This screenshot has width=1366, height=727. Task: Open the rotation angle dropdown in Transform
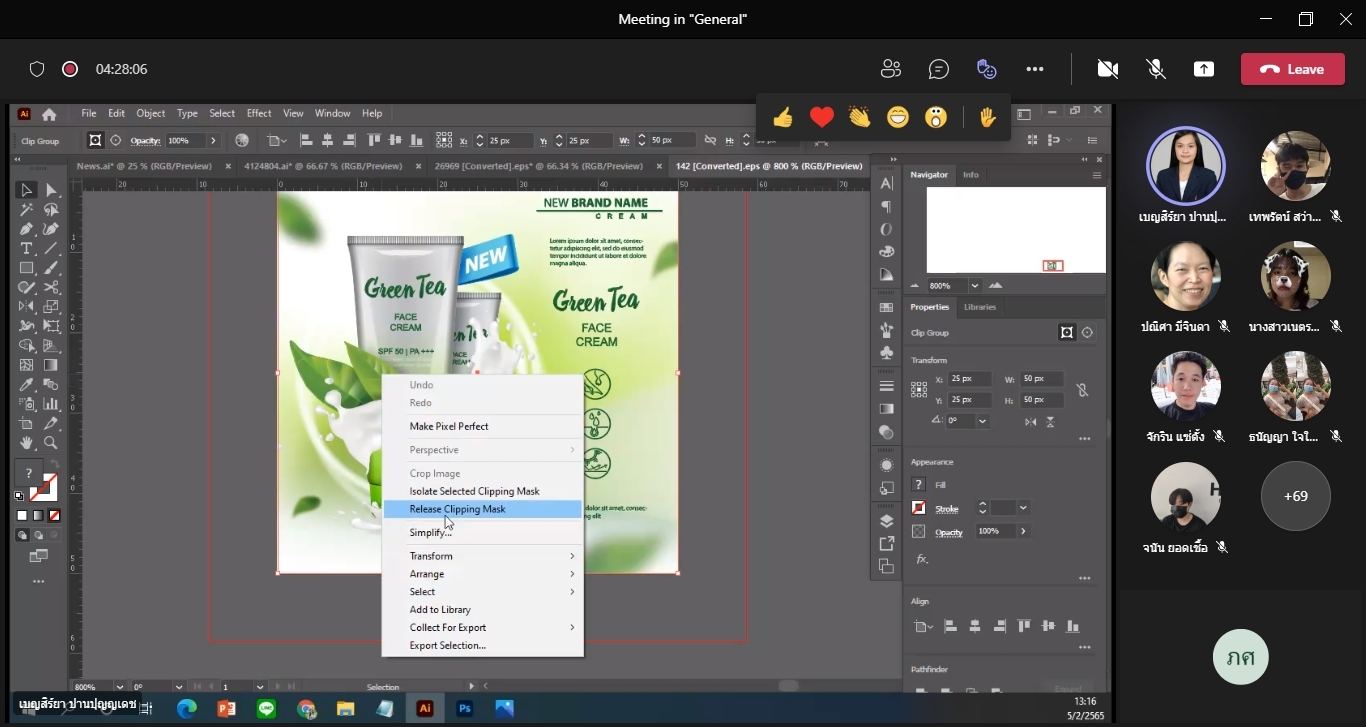coord(983,422)
